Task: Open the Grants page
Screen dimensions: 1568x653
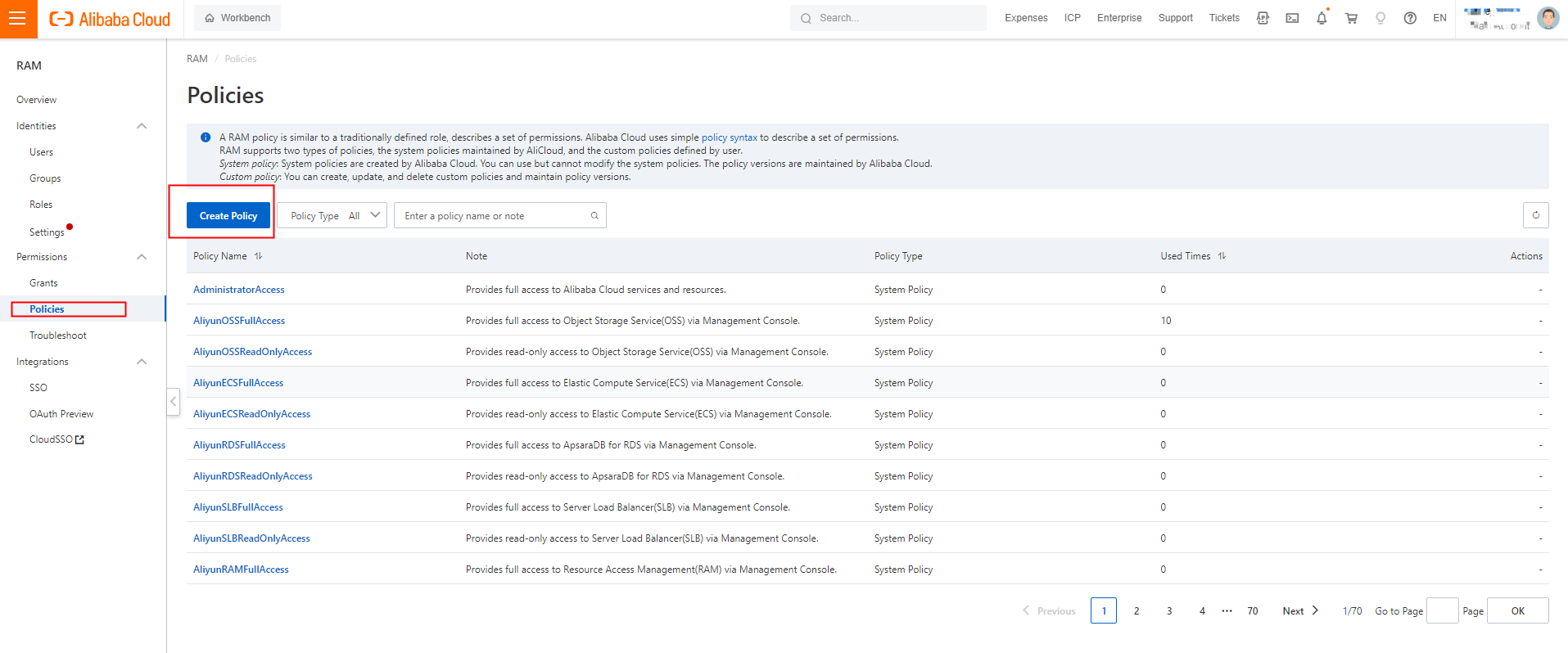Action: click(43, 283)
